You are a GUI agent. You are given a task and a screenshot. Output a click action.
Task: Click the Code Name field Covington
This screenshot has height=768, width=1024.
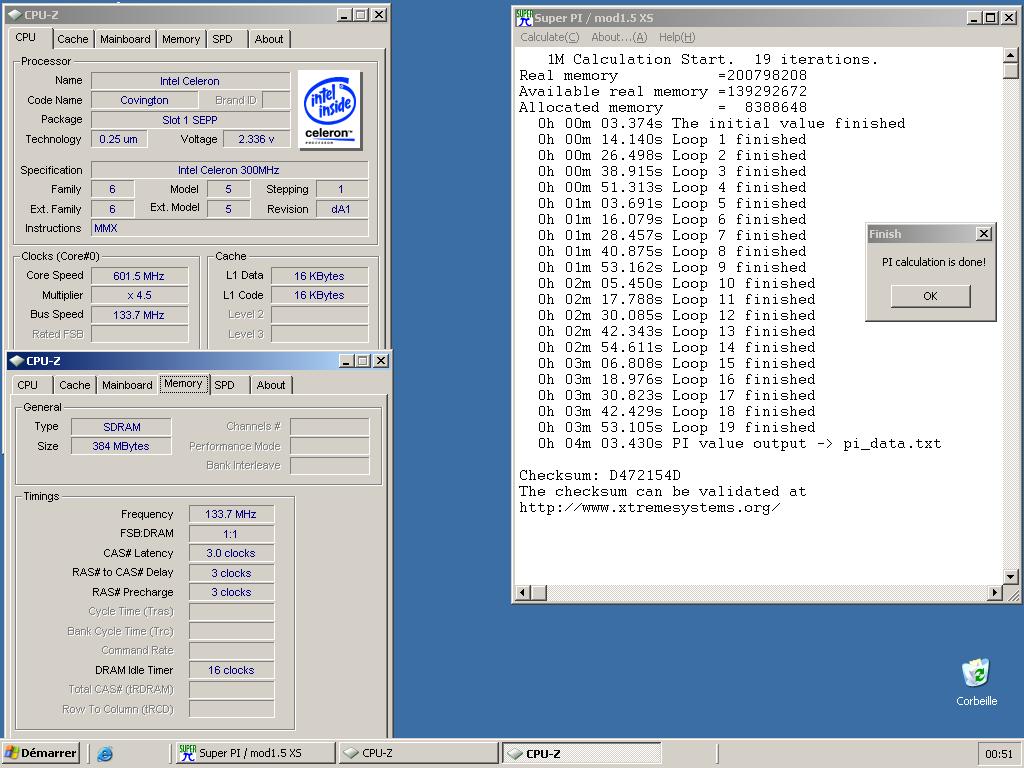(x=144, y=100)
